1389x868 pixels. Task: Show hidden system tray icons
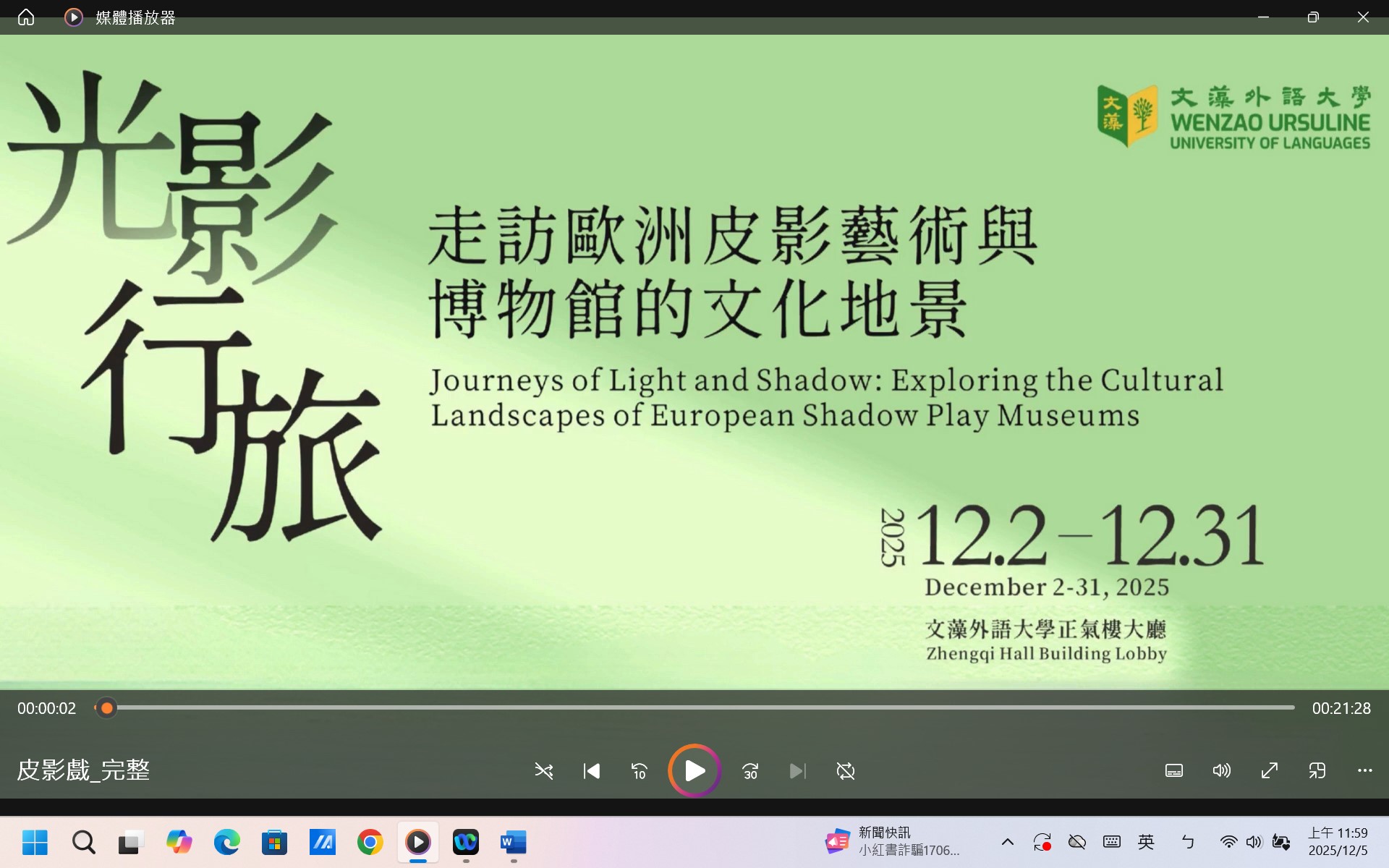[1007, 842]
